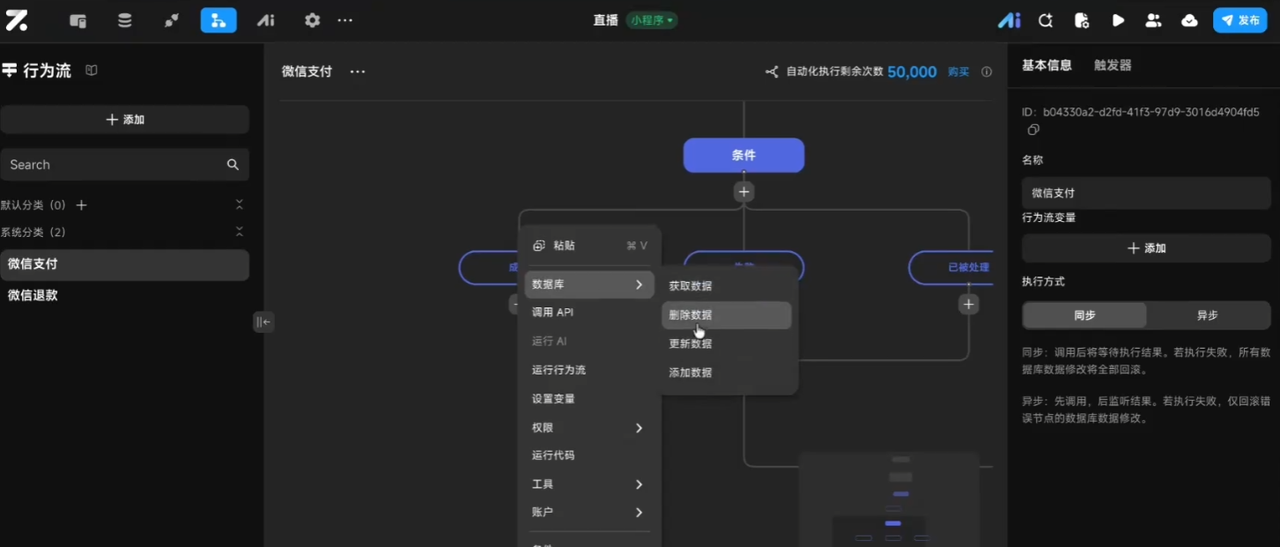Screen dimensions: 1280x547
Task: Click the Zion logo at top left
Action: pos(16,20)
